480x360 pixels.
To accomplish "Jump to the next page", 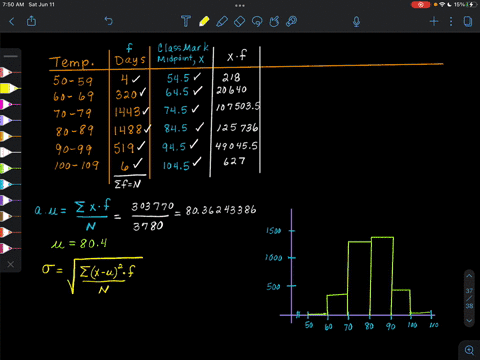I will coord(469,321).
